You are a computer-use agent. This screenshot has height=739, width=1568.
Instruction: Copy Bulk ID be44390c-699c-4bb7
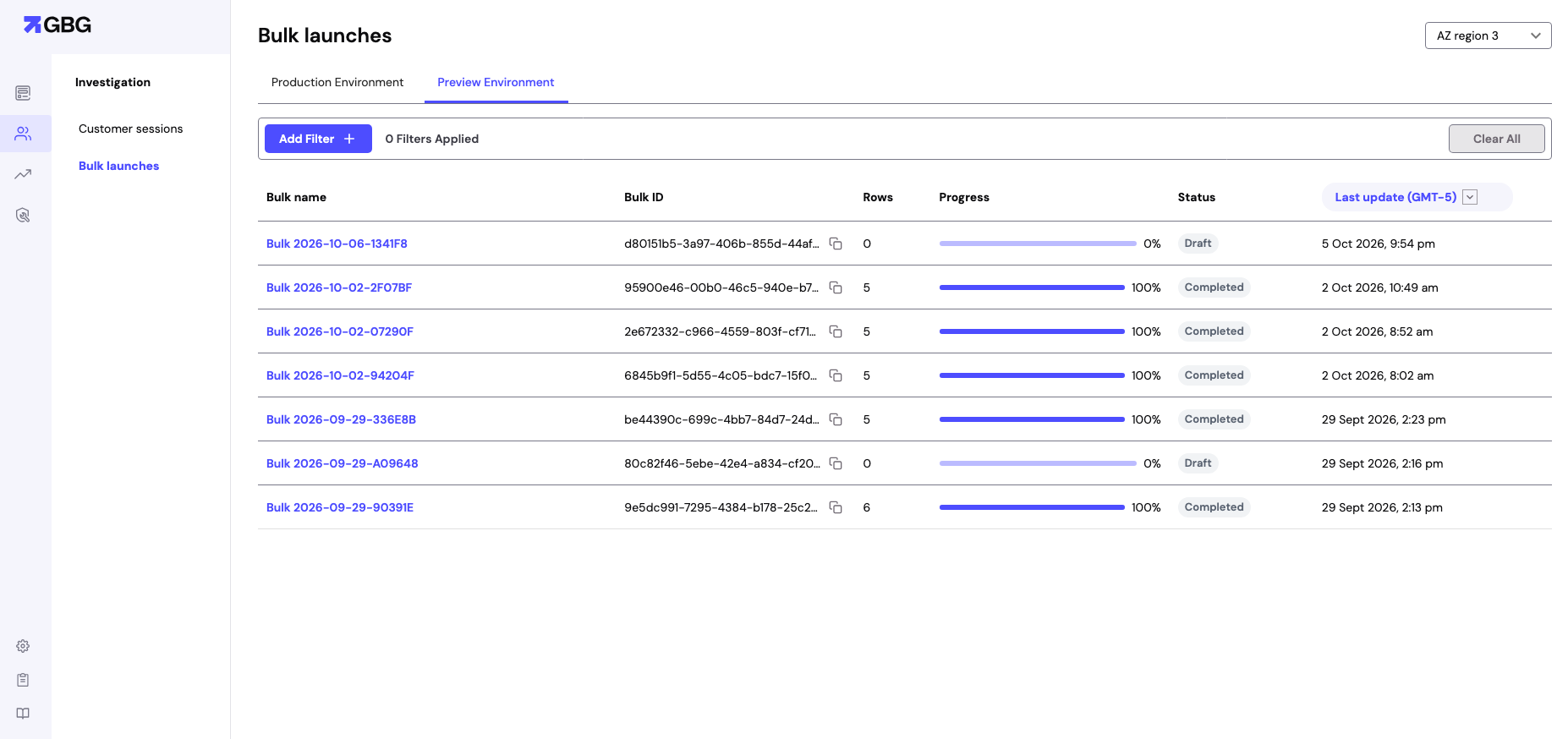click(x=836, y=419)
